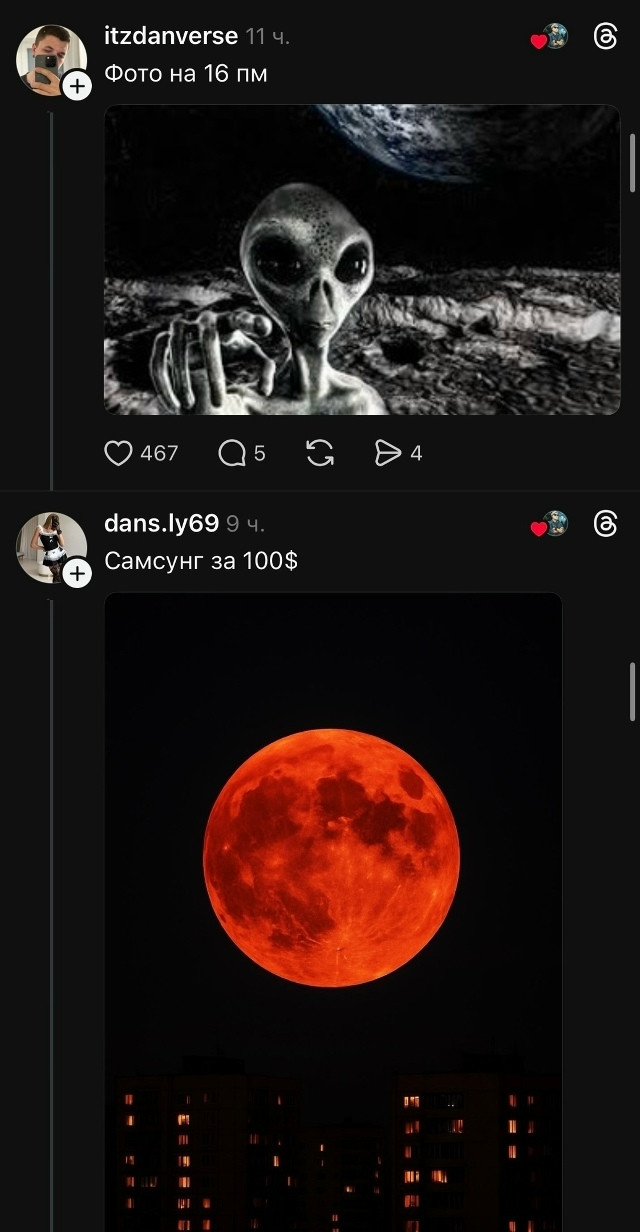Image resolution: width=640 pixels, height=1232 pixels.
Task: Open the "11 ч." timestamp on the first post
Action: pyautogui.click(x=268, y=37)
